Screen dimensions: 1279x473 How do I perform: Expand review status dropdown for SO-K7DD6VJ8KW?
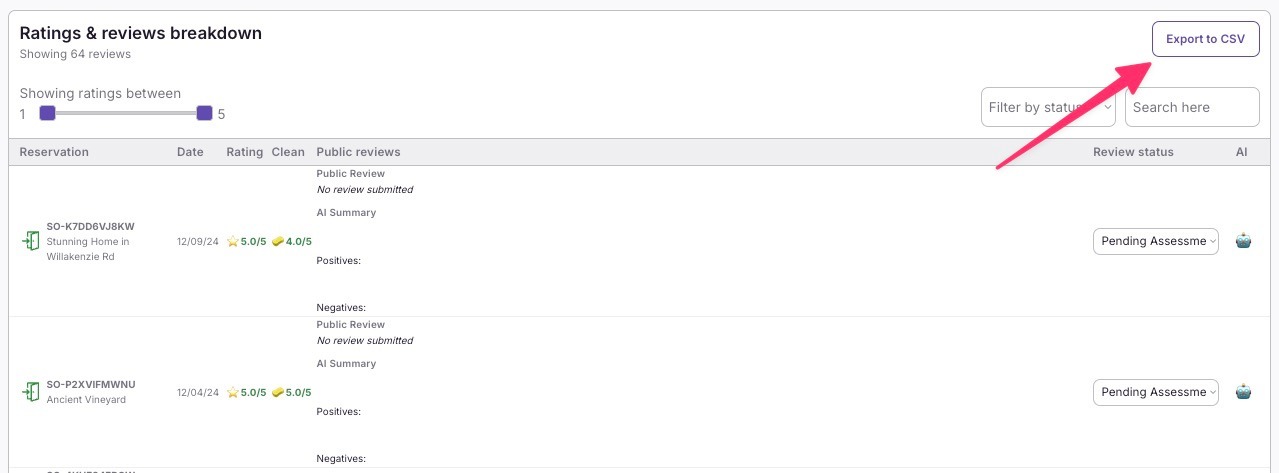[x=1155, y=241]
